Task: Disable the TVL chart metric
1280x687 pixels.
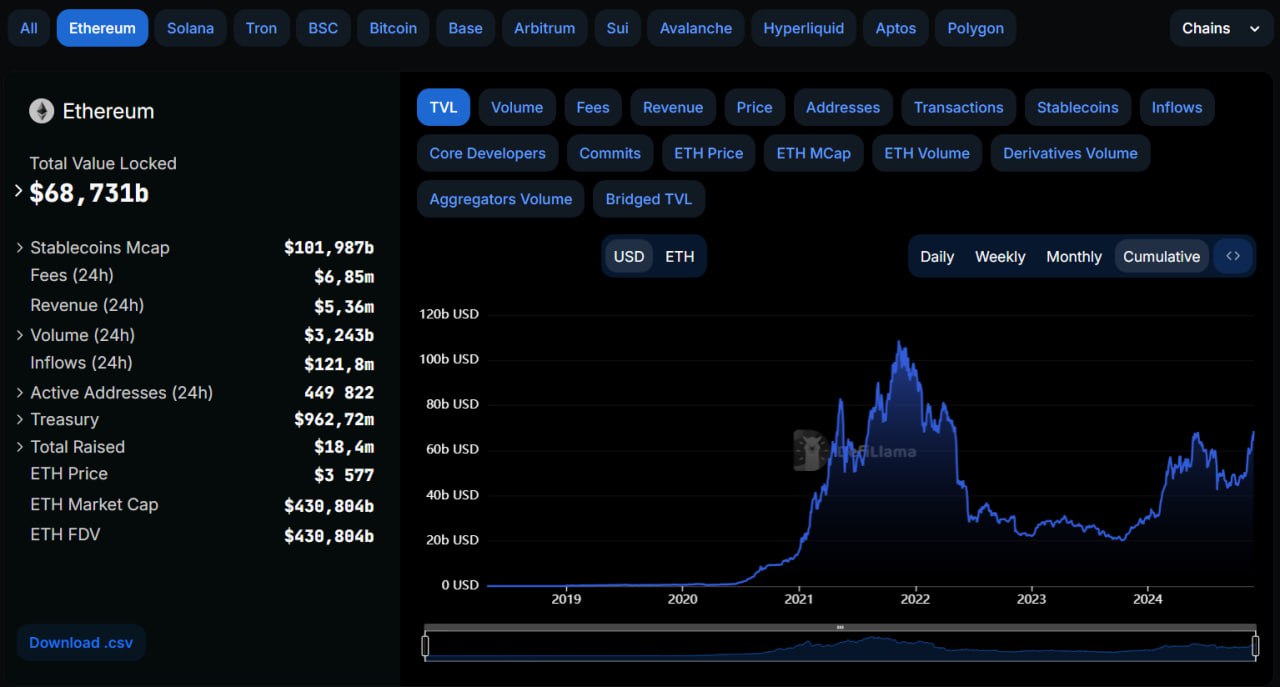Action: coord(443,107)
